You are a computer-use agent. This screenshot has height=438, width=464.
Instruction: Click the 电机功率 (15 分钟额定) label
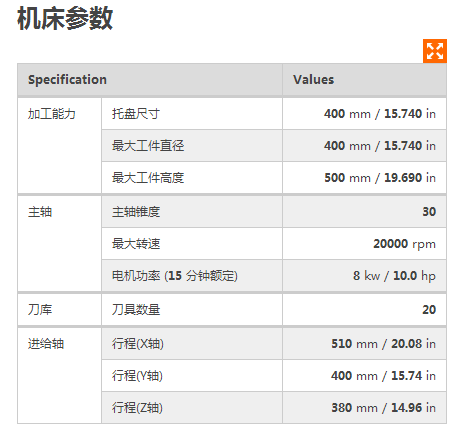(175, 276)
